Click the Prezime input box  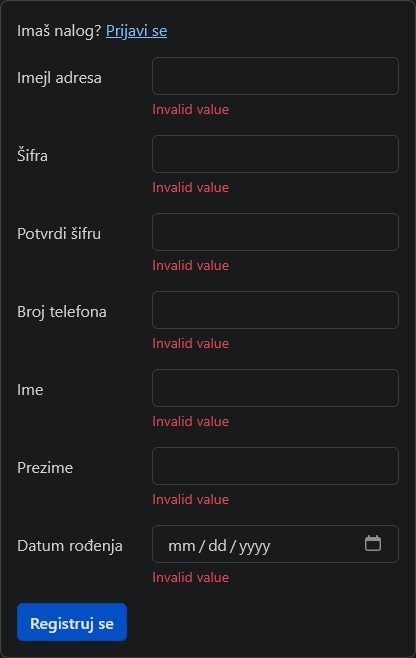coord(275,466)
